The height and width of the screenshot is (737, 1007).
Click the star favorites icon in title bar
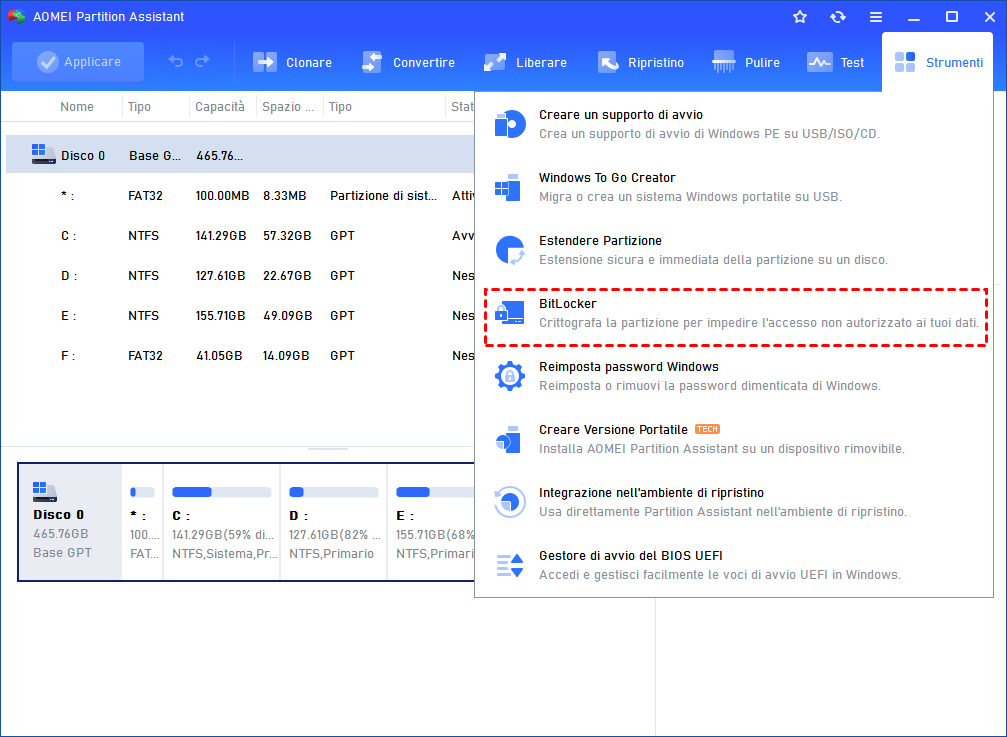pyautogui.click(x=800, y=17)
